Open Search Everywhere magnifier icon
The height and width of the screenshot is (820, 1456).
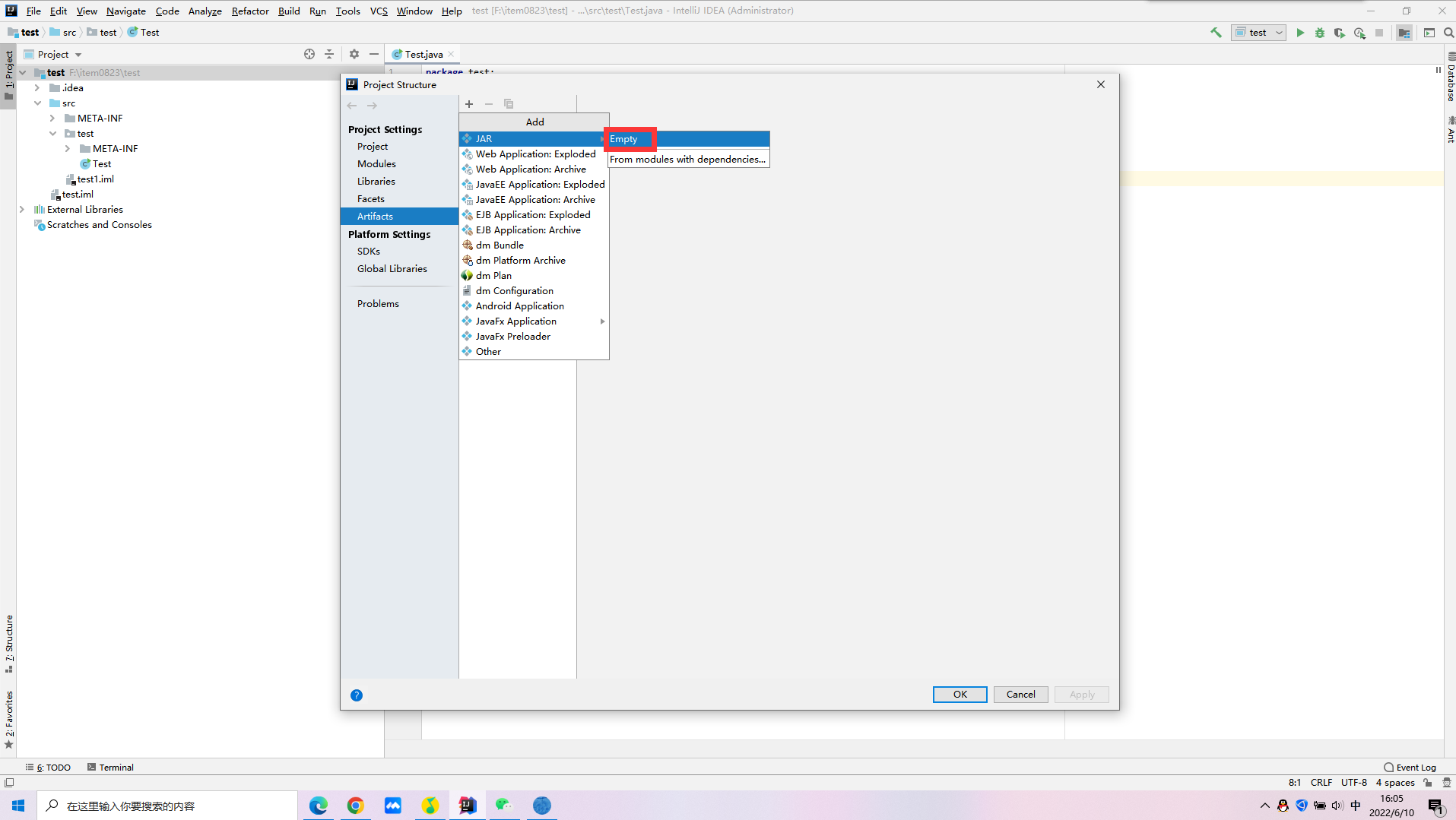click(1448, 33)
